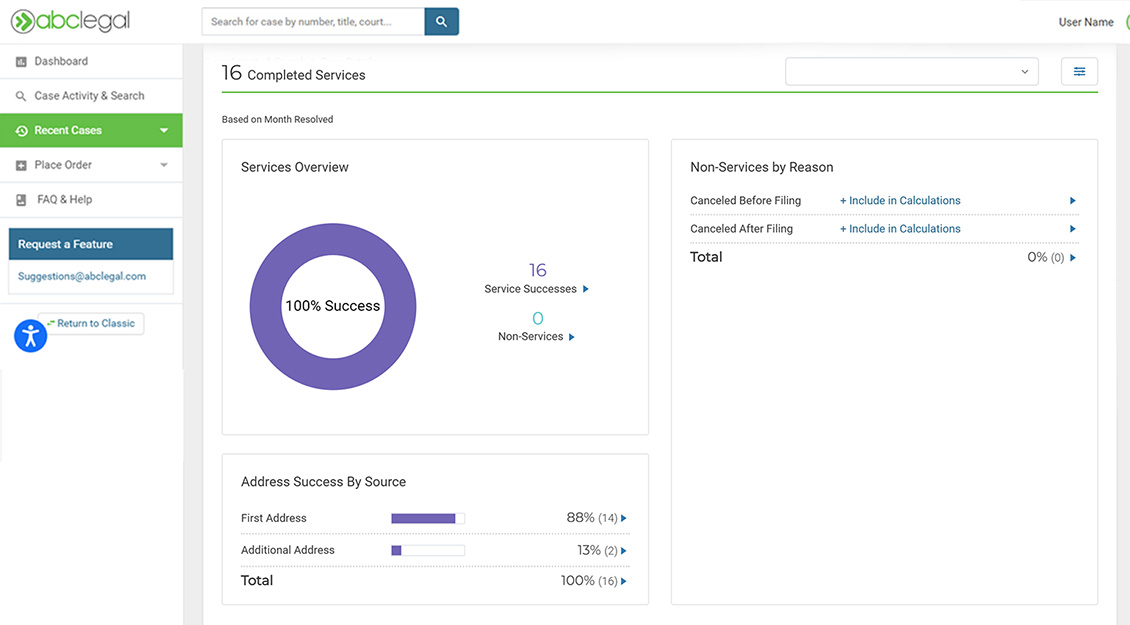Include Canceled Before Filing in calculations
Screen dimensions: 1130x625
pos(900,201)
